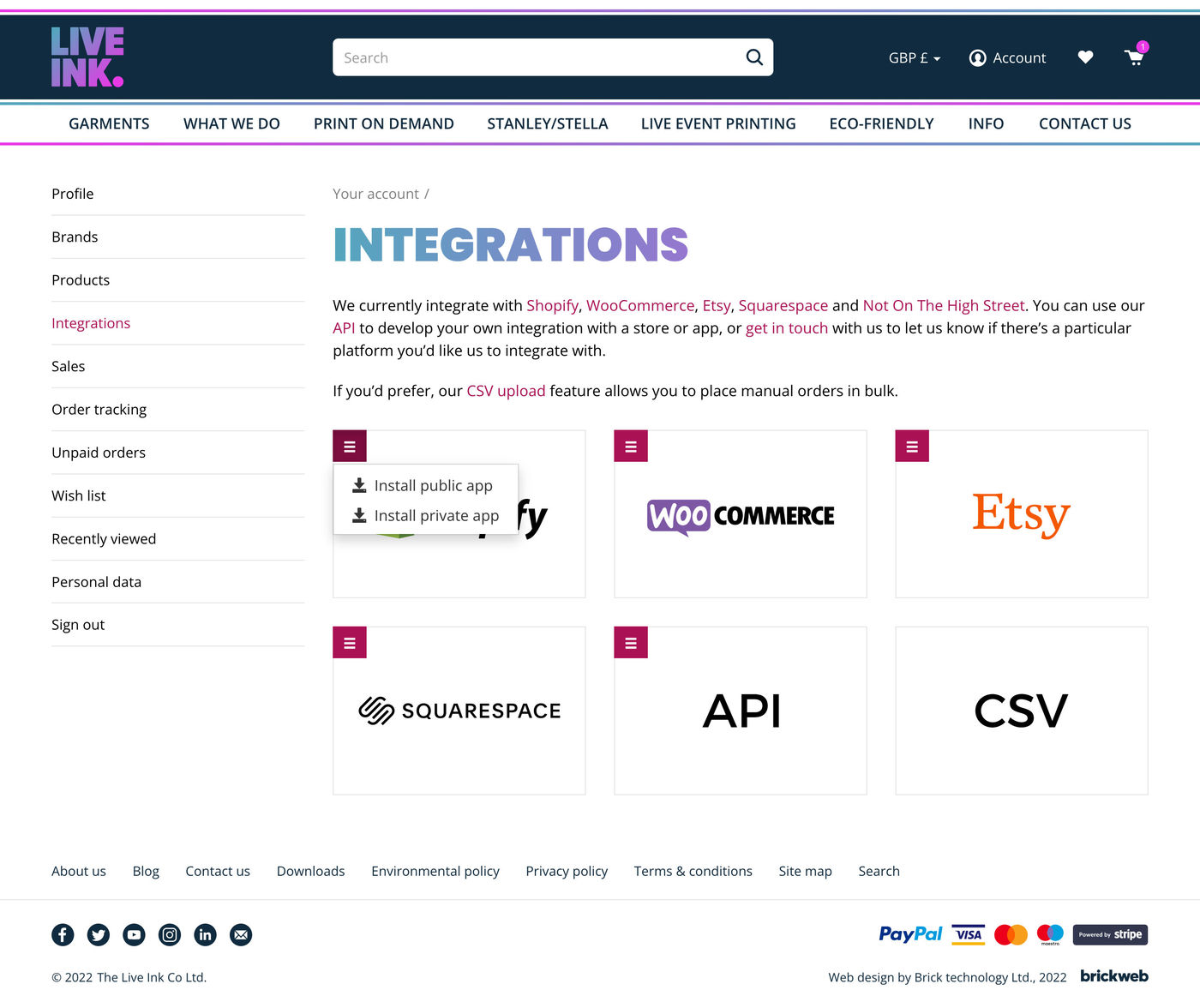Select Install public app menu entry

coord(433,486)
